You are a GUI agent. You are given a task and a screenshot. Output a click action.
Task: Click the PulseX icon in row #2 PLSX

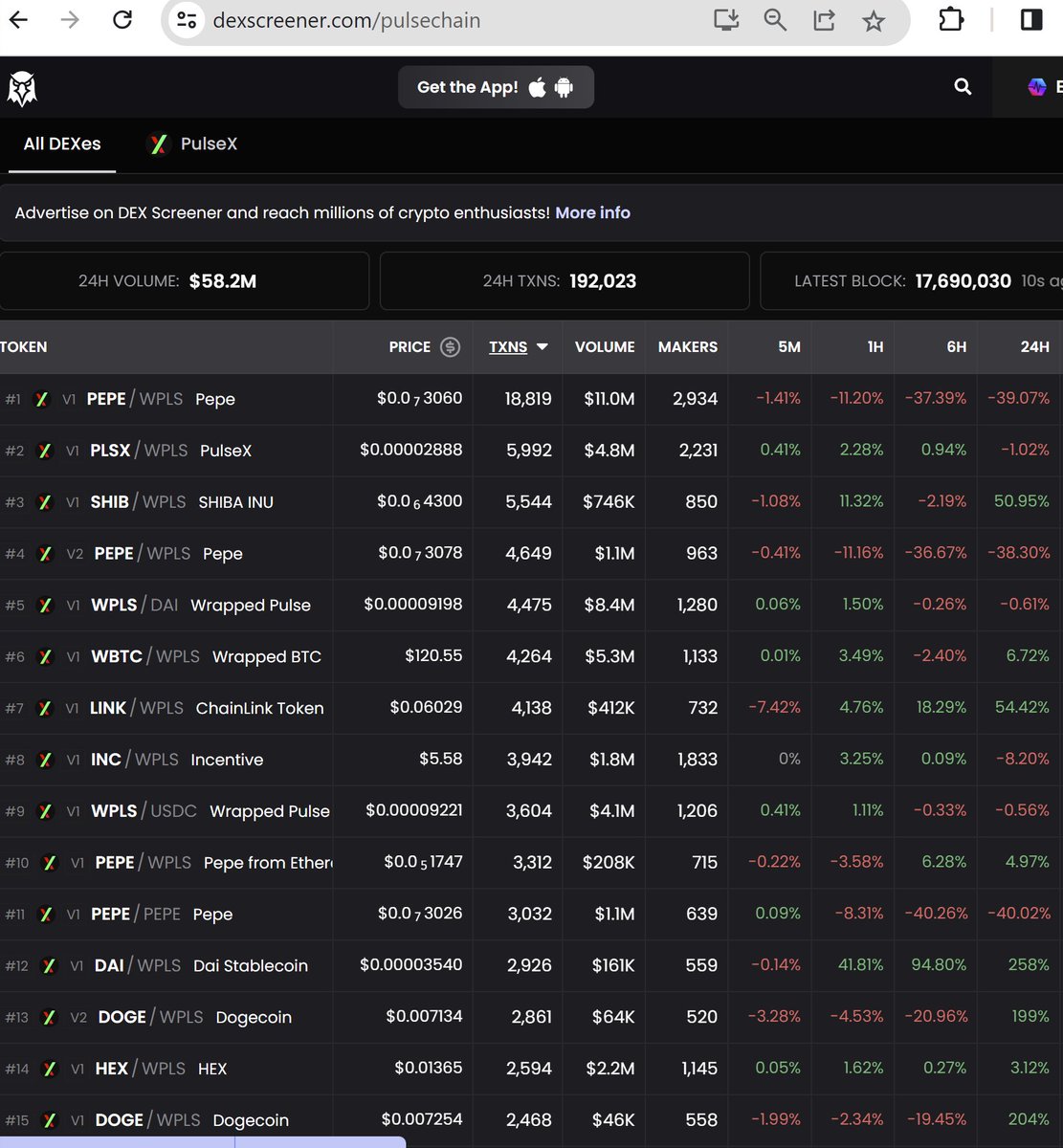click(x=44, y=451)
